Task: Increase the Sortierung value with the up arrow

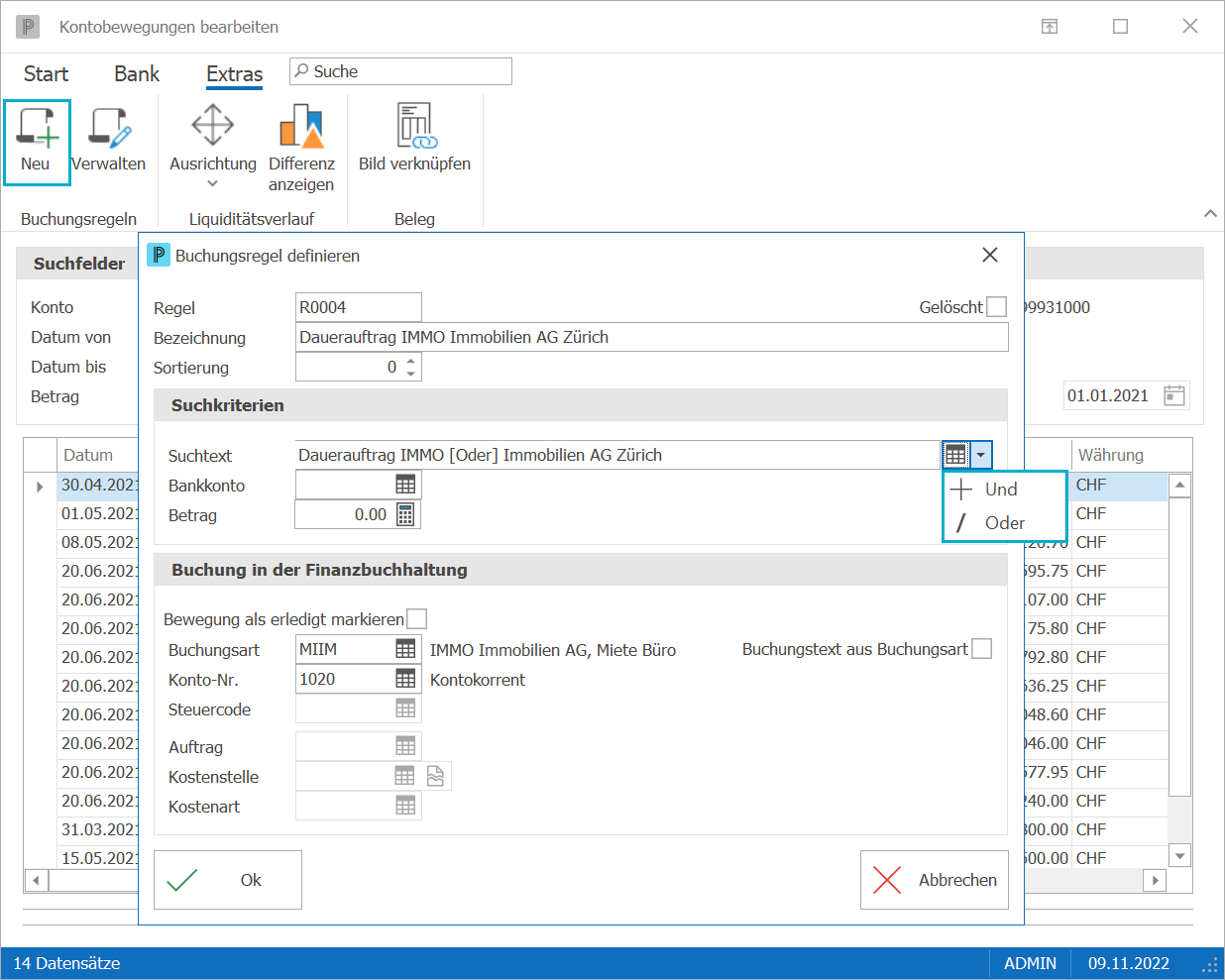Action: 410,361
